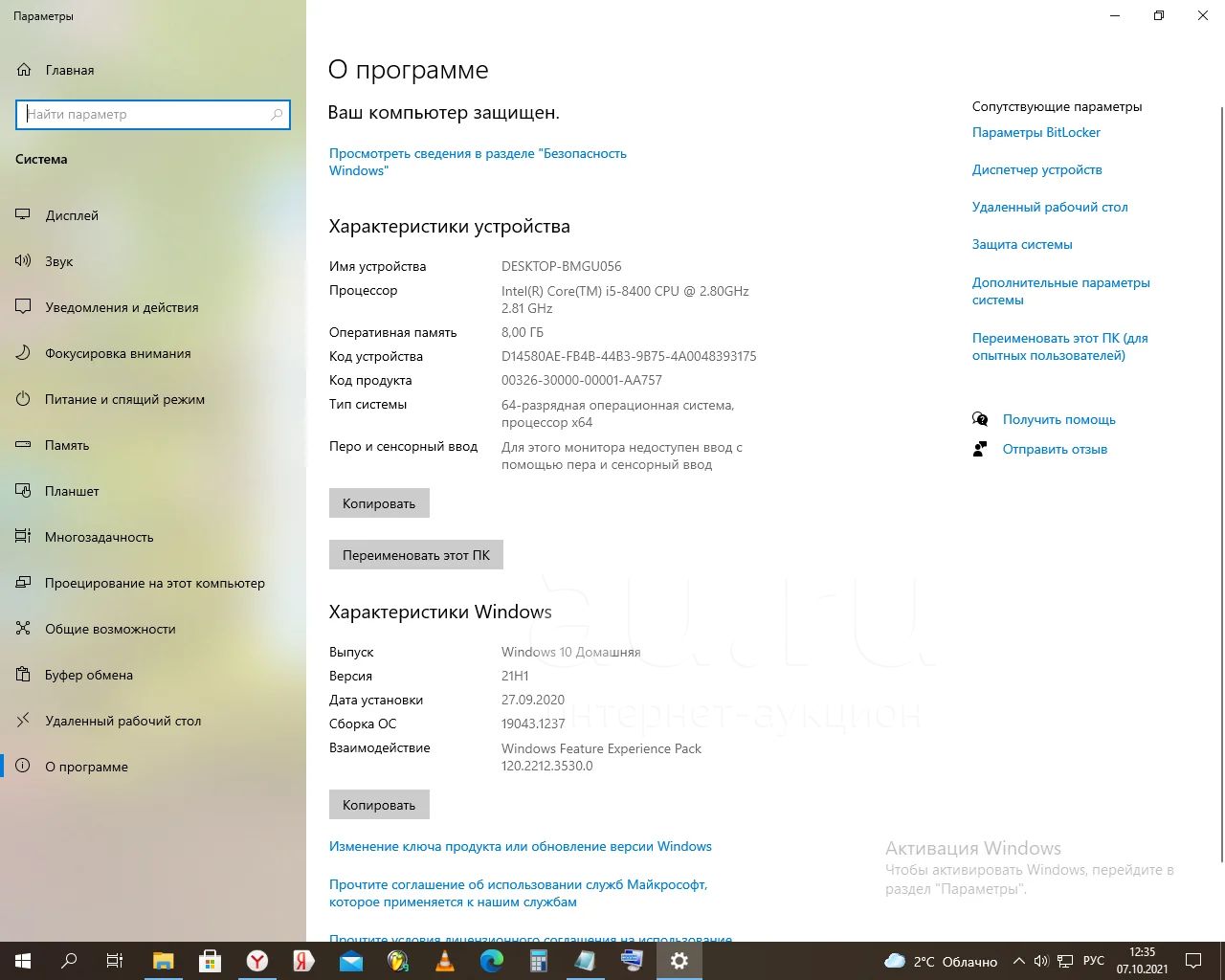Viewport: 1225px width, 980px height.
Task: Click the Получить помощь link text
Action: (x=1059, y=419)
